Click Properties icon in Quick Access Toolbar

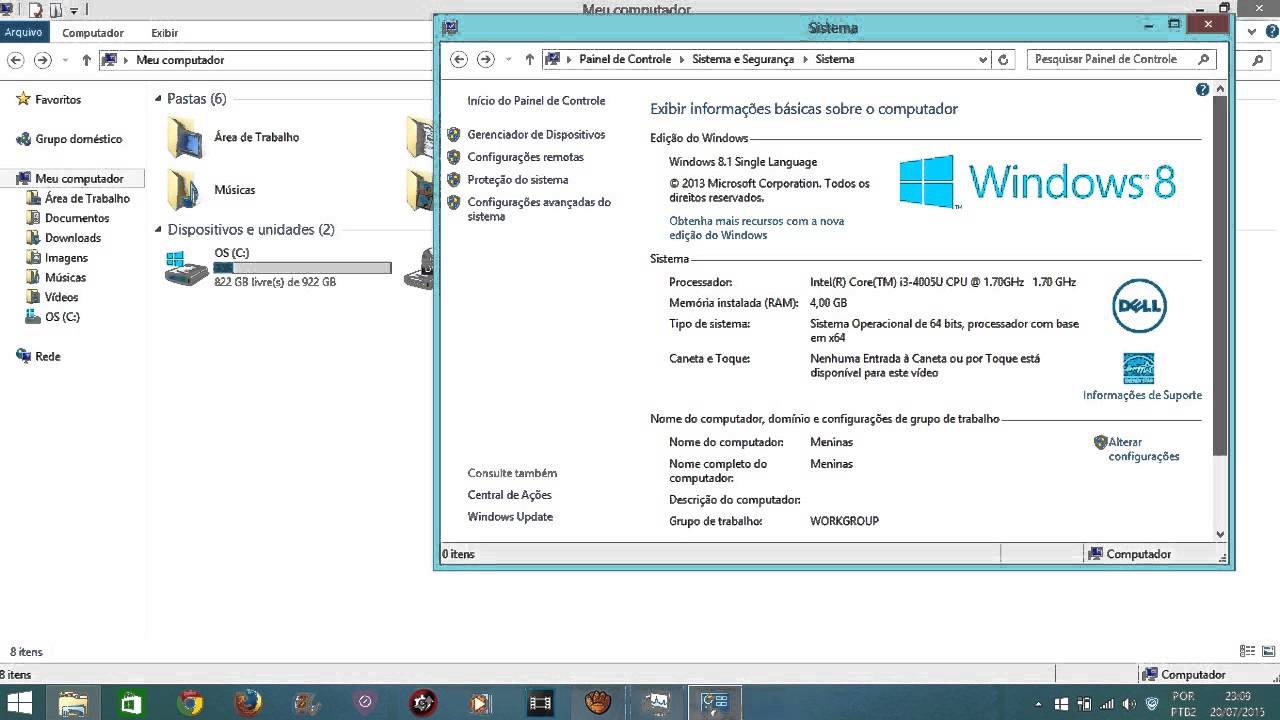point(35,11)
